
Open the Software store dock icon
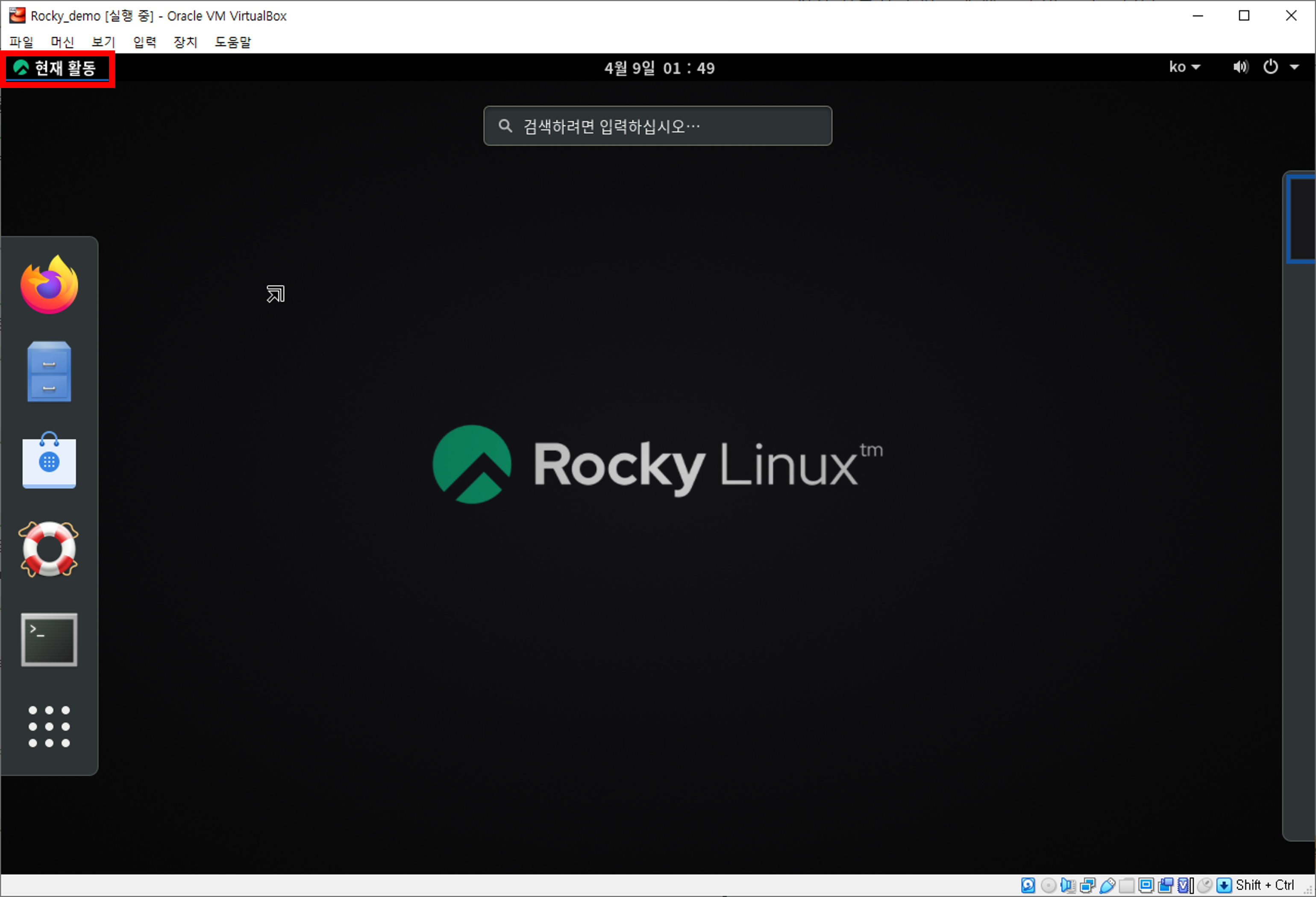click(x=49, y=460)
